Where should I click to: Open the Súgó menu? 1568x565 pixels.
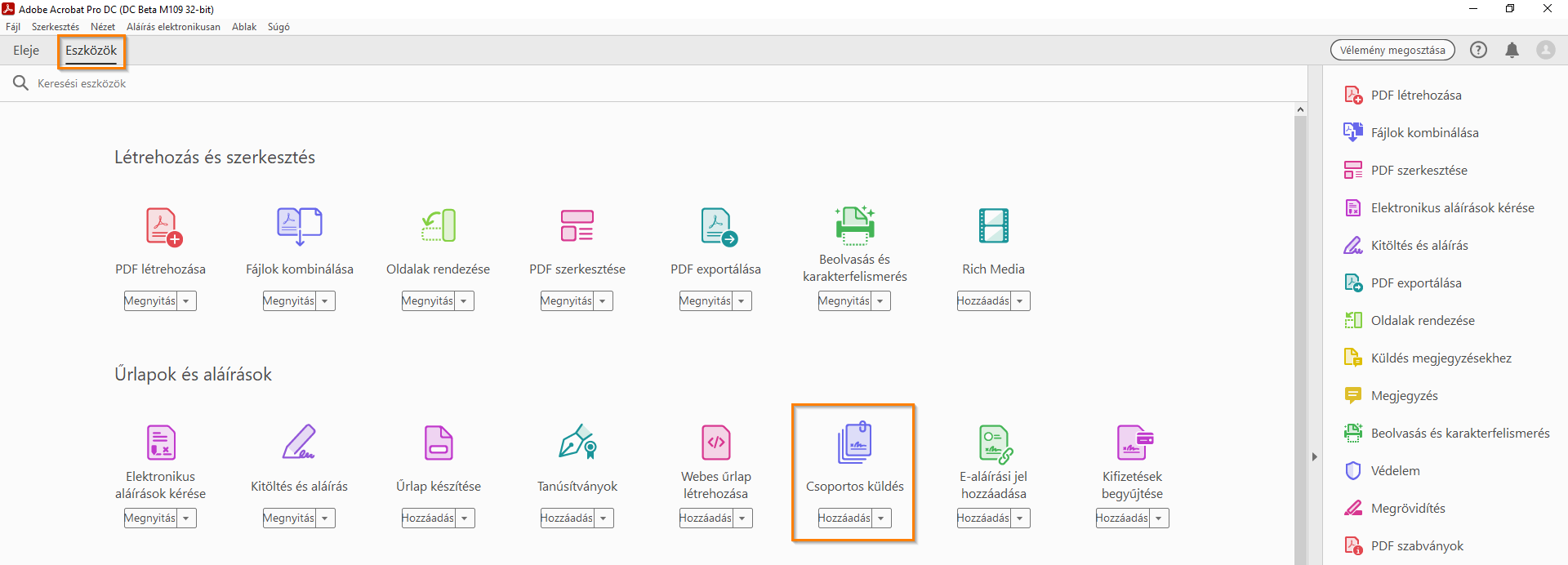coord(278,27)
